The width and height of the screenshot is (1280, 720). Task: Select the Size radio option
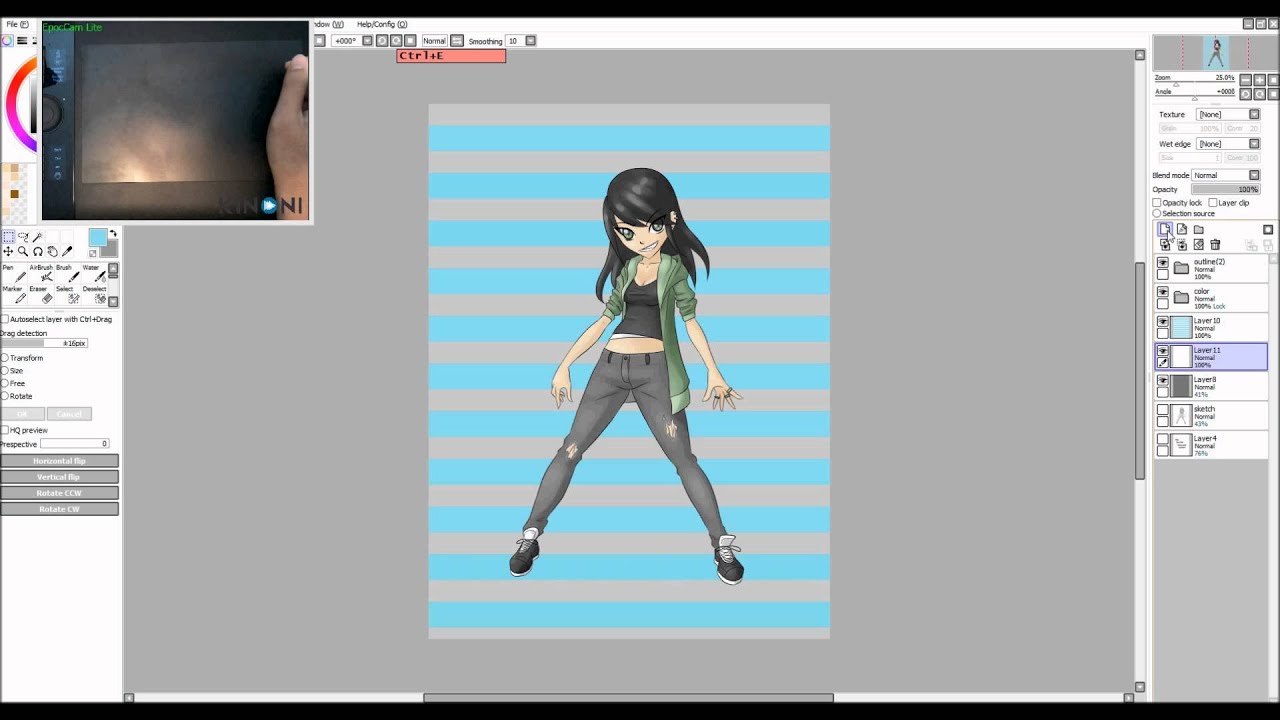point(5,371)
